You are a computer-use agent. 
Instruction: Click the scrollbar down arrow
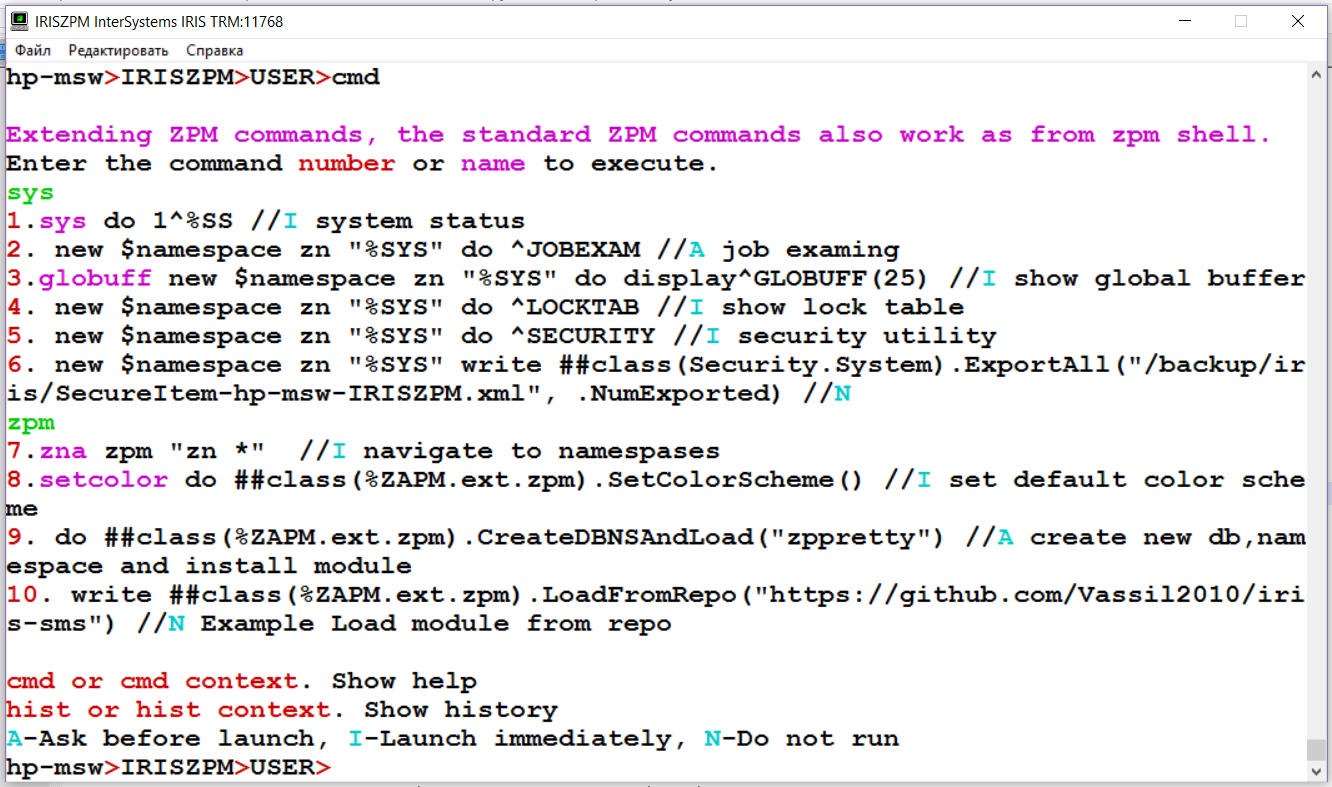(x=1316, y=772)
